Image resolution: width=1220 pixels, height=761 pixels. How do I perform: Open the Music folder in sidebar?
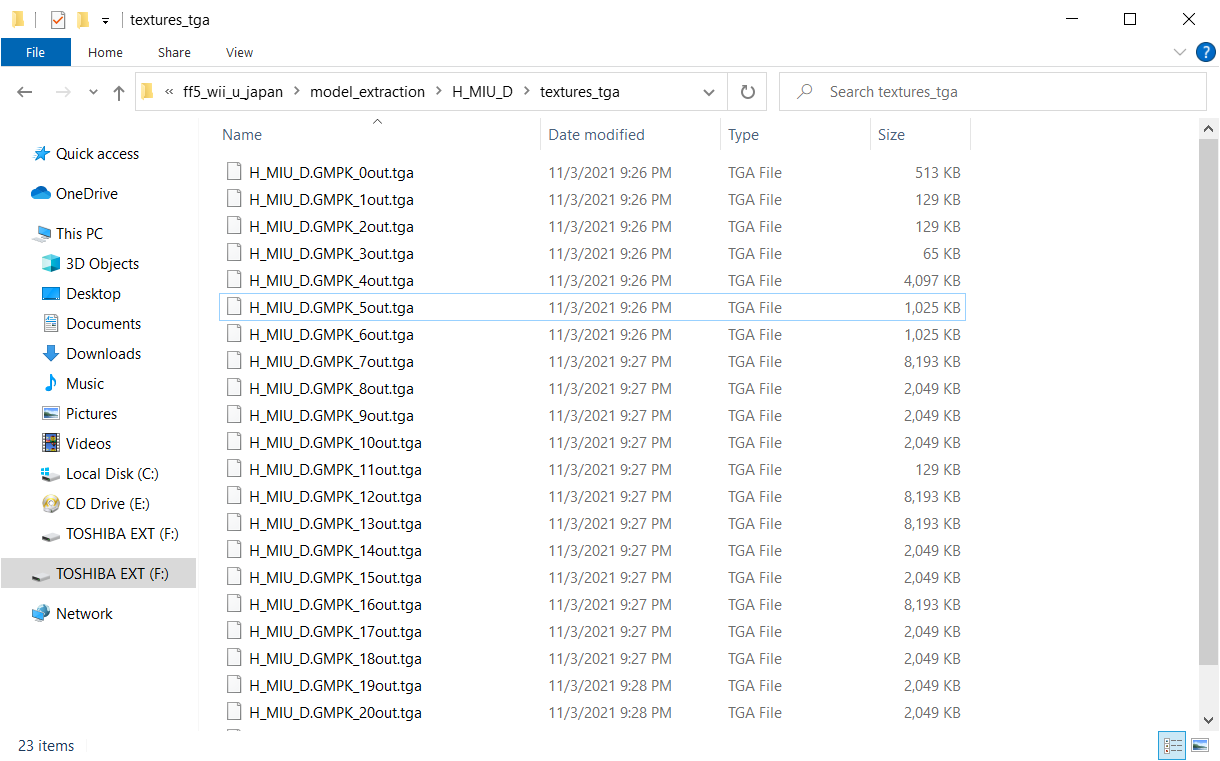(85, 384)
